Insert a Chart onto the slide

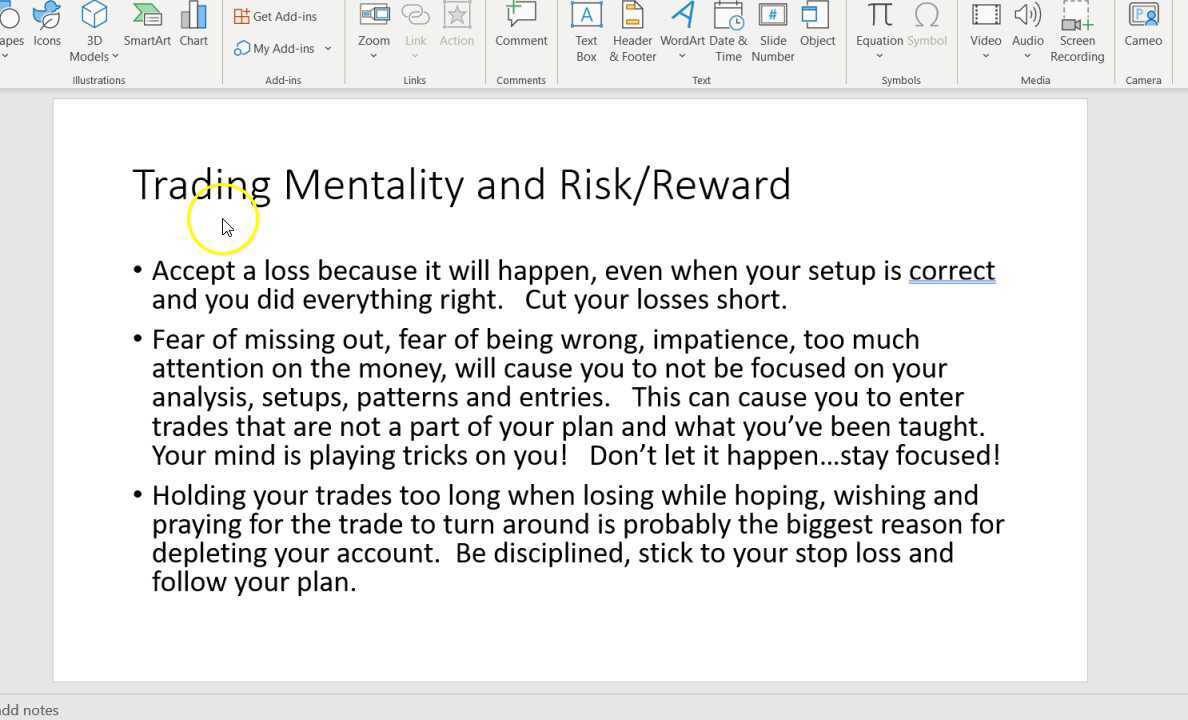193,30
